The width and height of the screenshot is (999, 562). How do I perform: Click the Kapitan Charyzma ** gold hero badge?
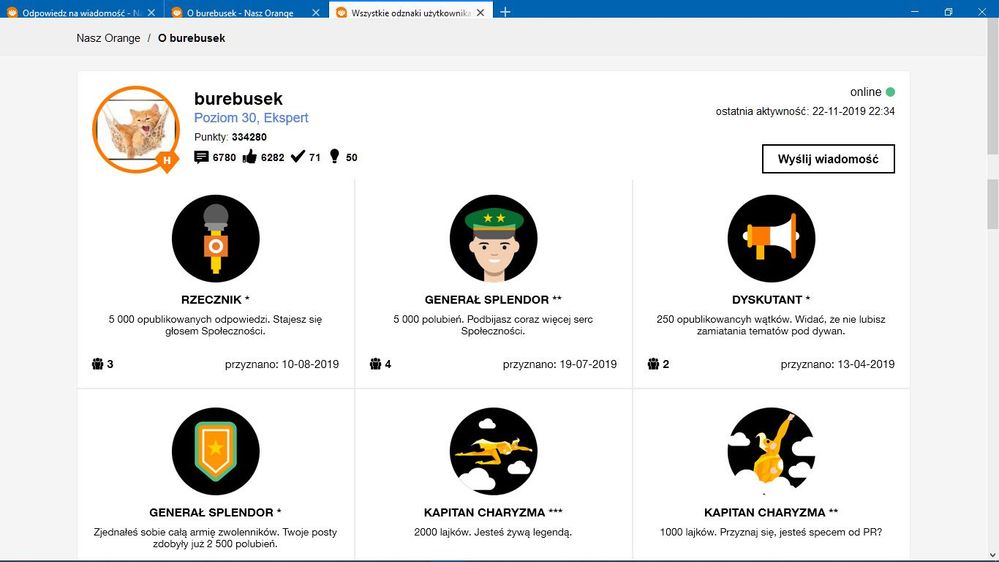point(771,451)
